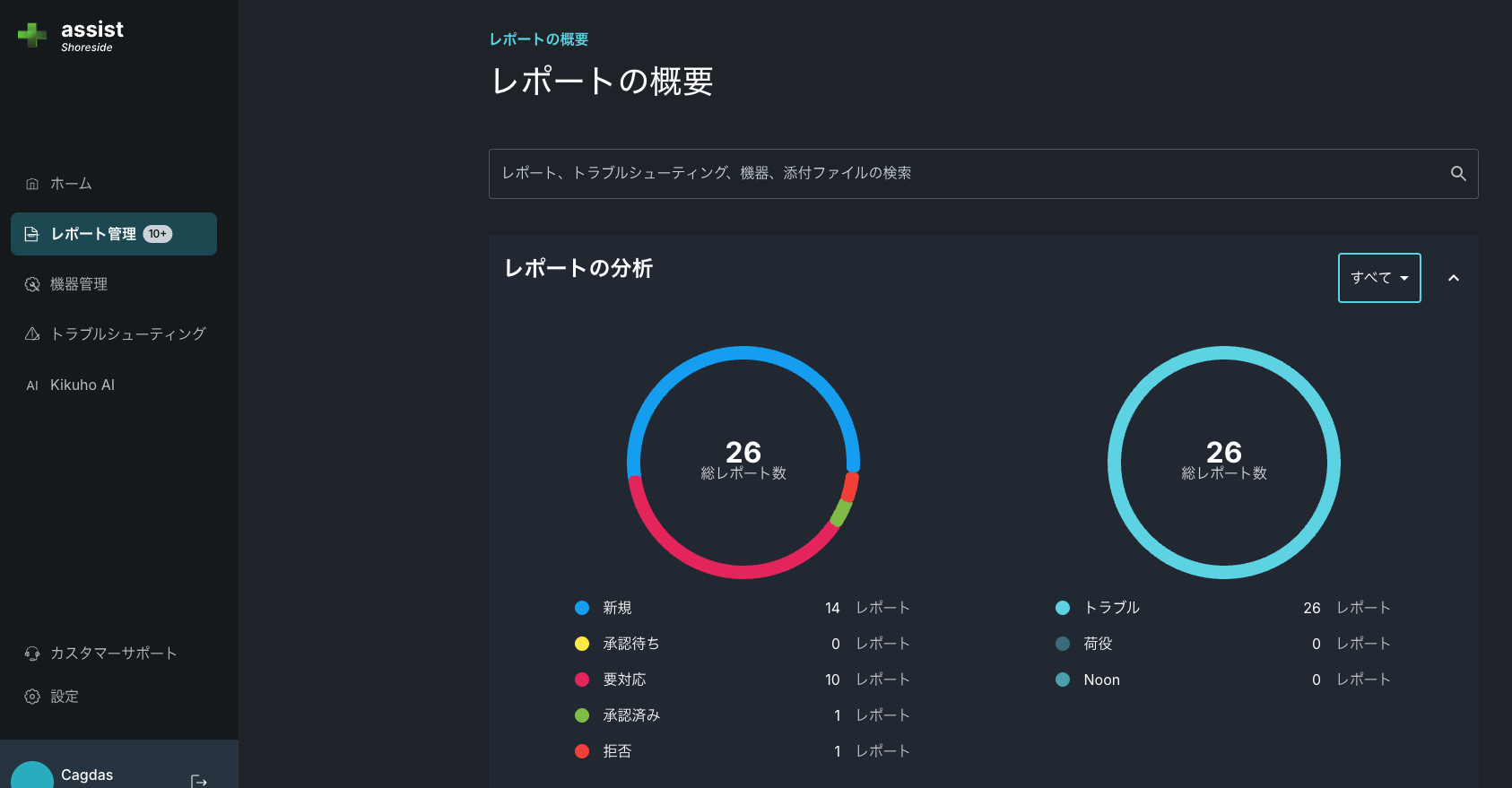Click the assist Shoreside logo
Image resolution: width=1512 pixels, height=788 pixels.
pyautogui.click(x=71, y=36)
